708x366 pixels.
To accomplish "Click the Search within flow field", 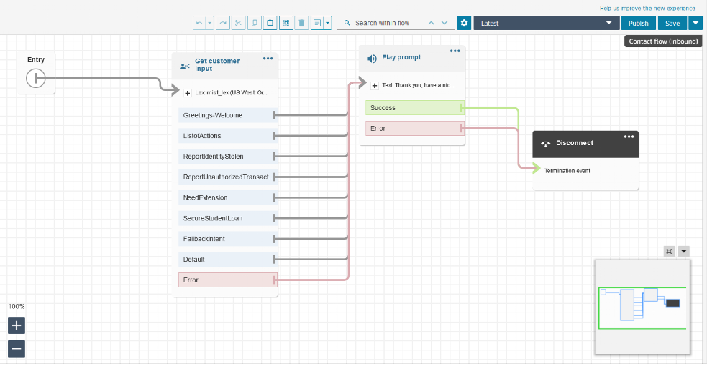I will tap(382, 23).
